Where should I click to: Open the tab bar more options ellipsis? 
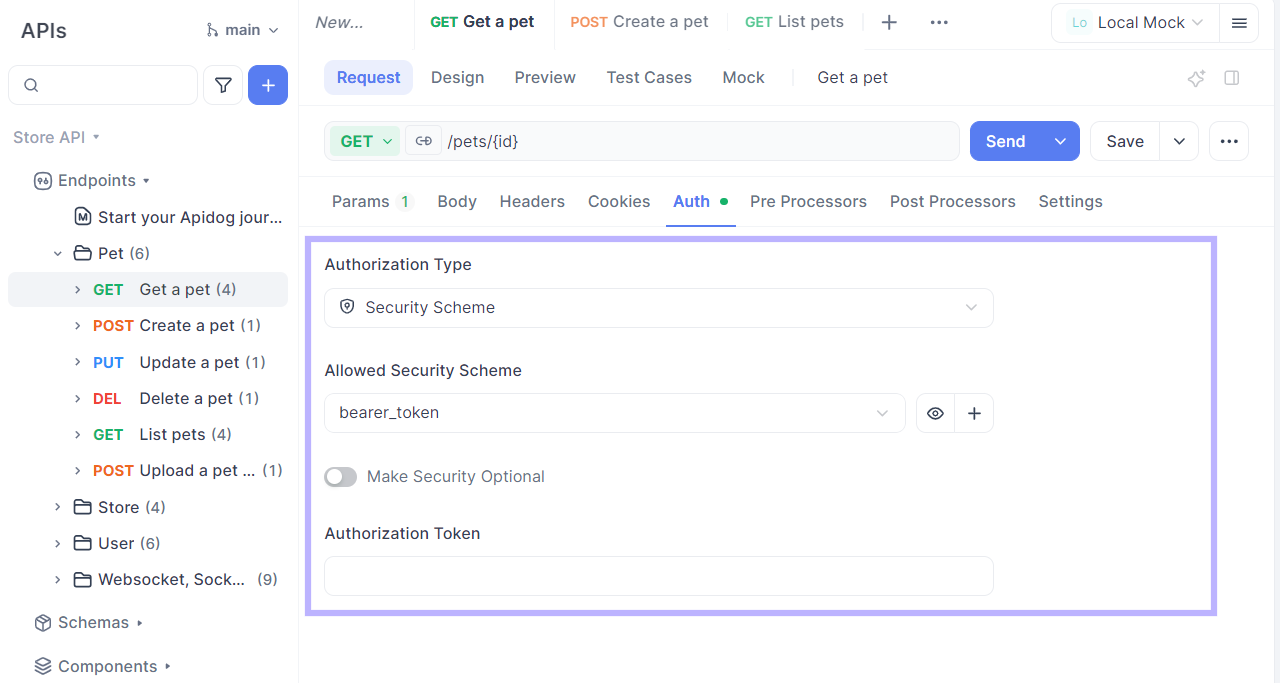tap(939, 22)
